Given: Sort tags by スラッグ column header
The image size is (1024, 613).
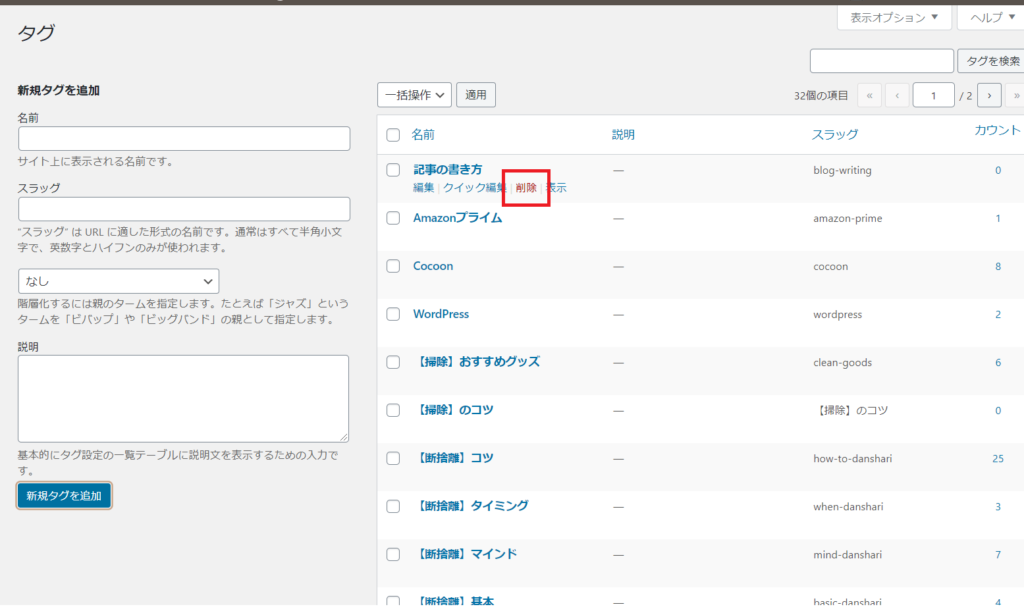Looking at the screenshot, I should click(x=834, y=135).
